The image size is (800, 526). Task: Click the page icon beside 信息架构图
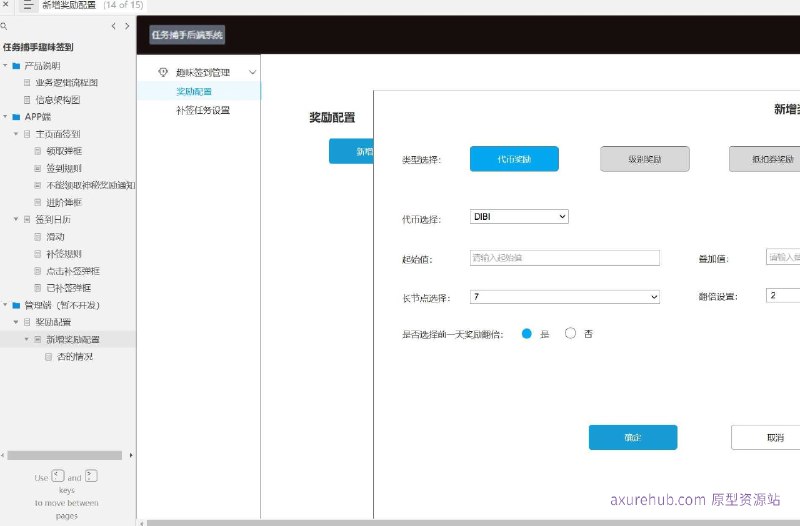coord(27,100)
